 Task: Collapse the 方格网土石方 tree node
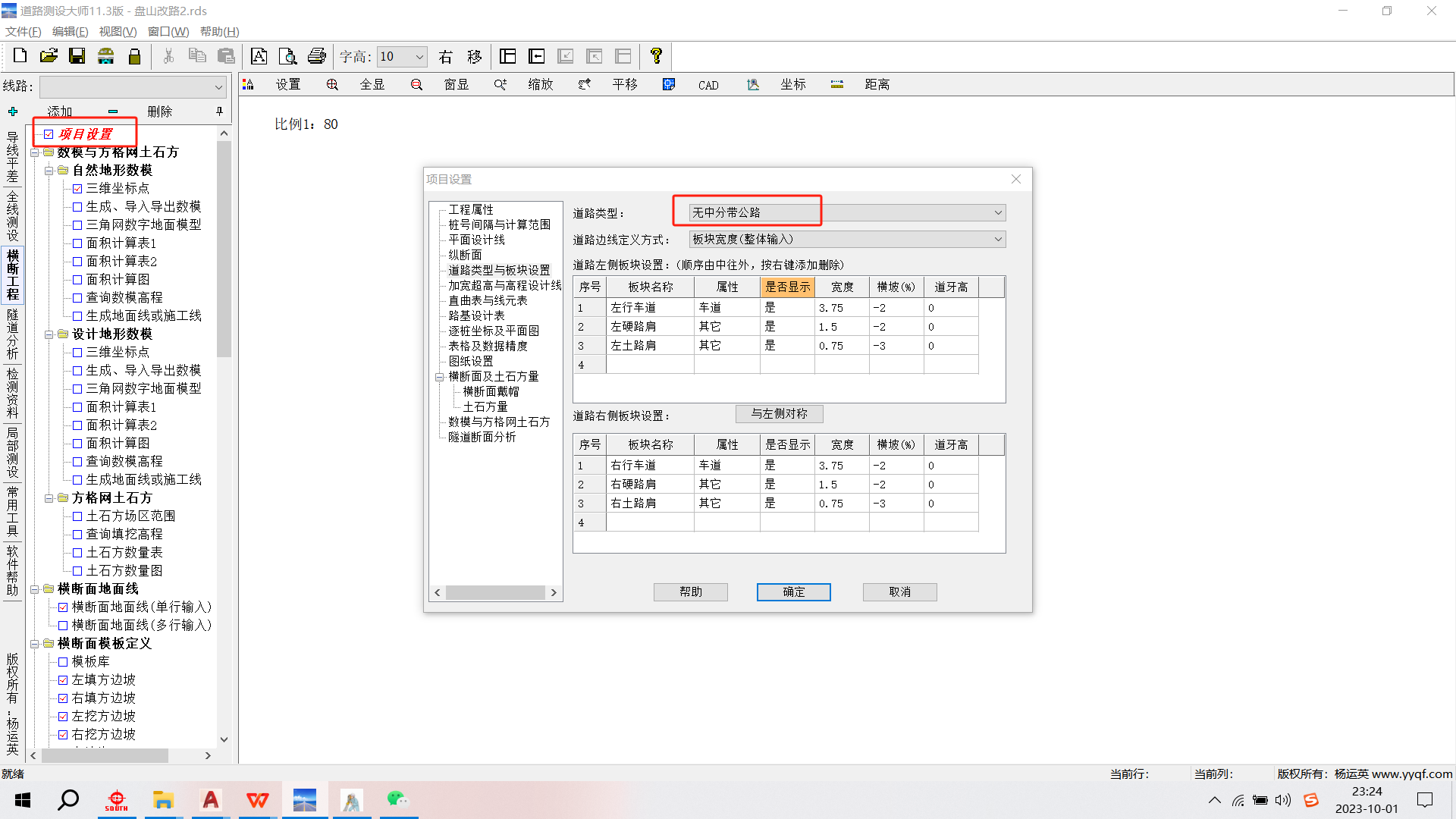[49, 498]
